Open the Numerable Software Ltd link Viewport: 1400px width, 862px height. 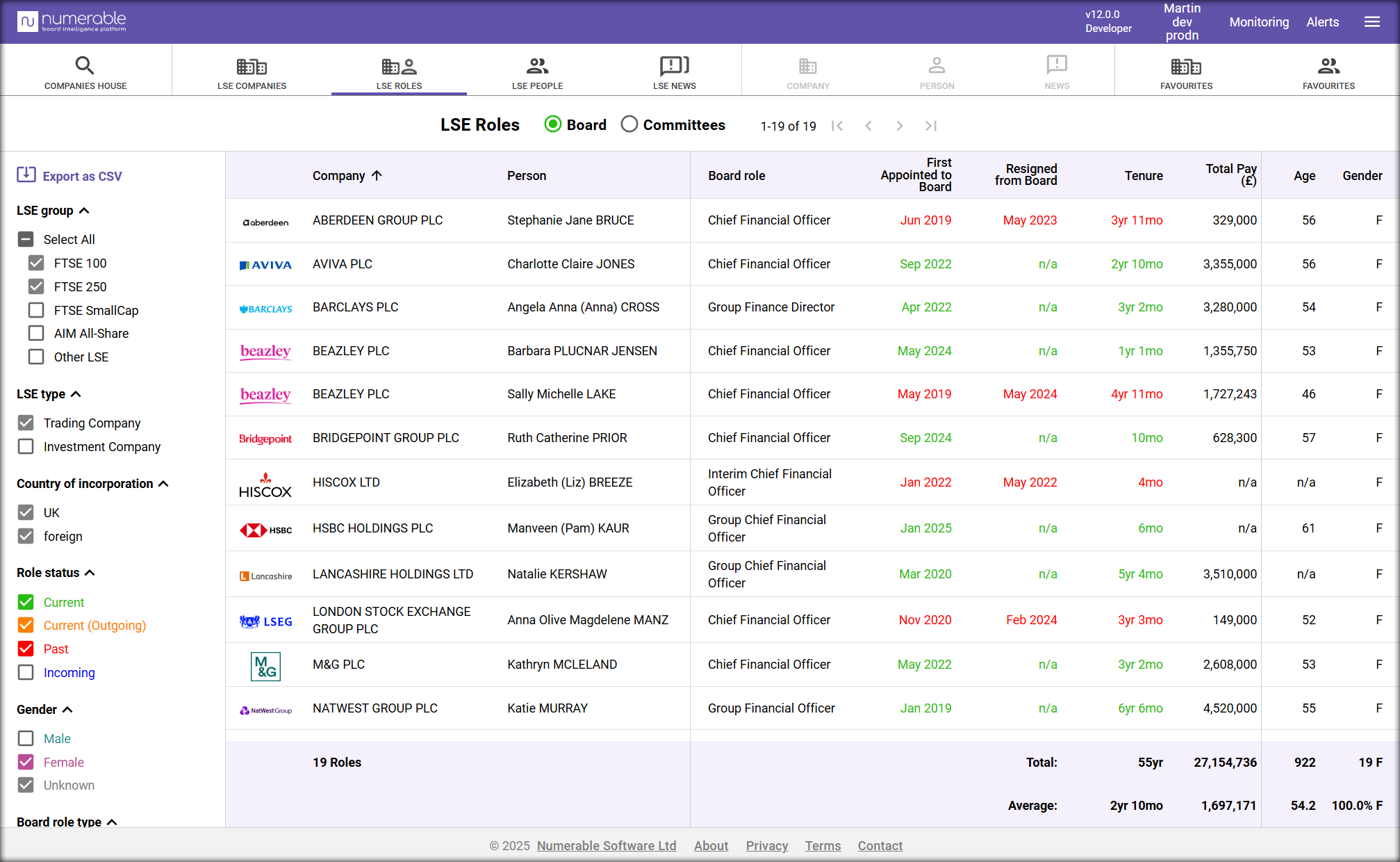607,846
